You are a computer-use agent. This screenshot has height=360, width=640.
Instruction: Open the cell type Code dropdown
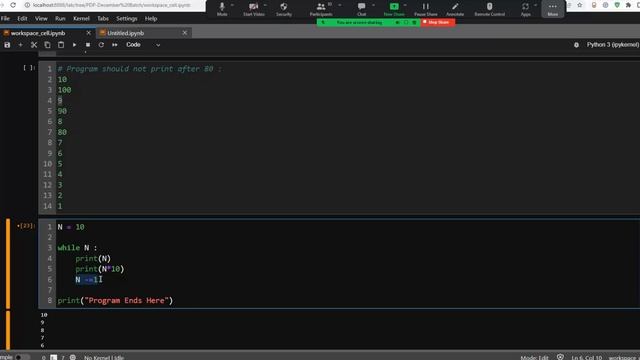143,45
